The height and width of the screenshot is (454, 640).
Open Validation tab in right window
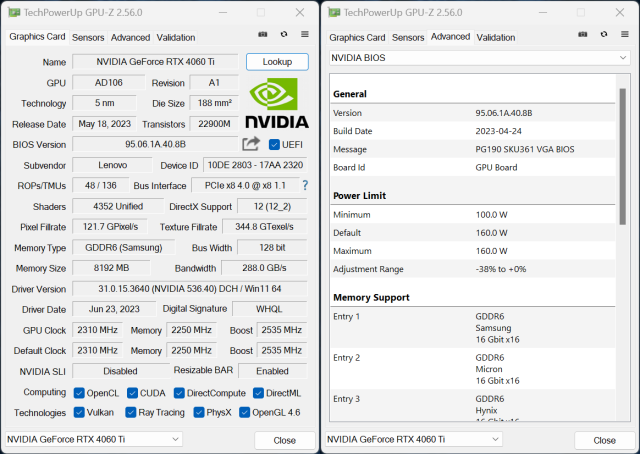point(496,38)
